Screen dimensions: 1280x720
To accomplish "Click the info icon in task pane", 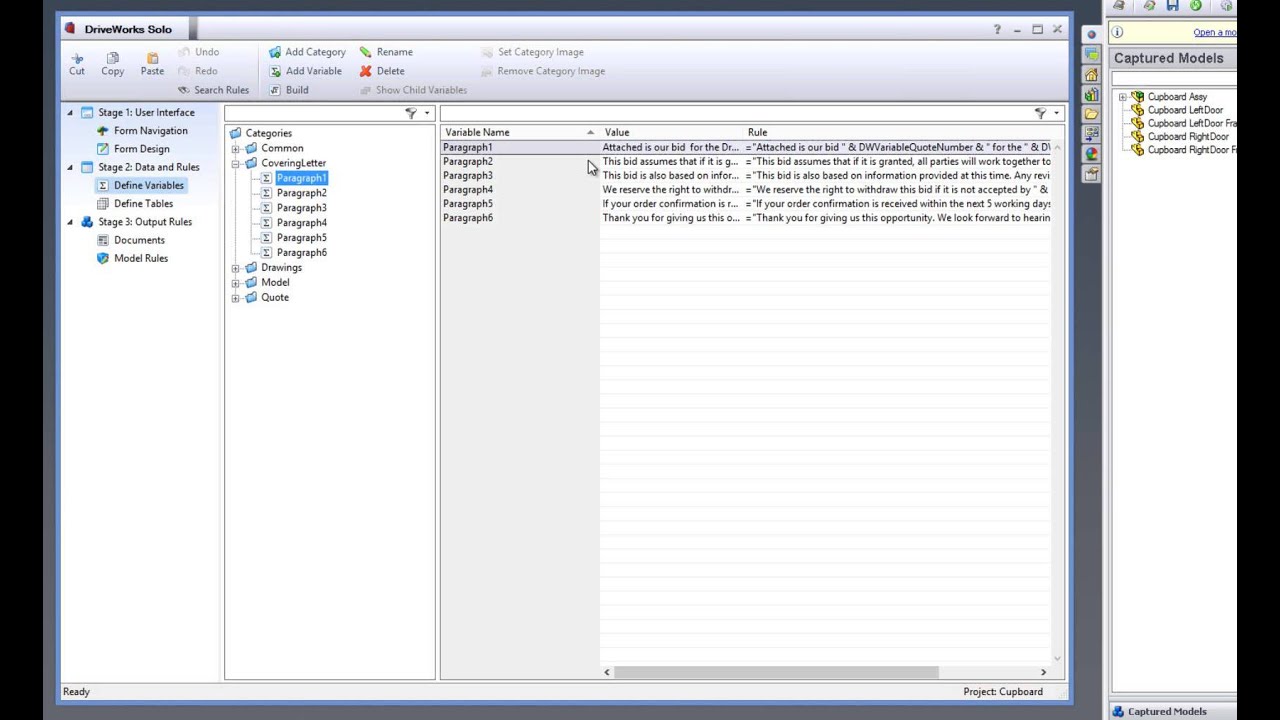I will [1117, 32].
